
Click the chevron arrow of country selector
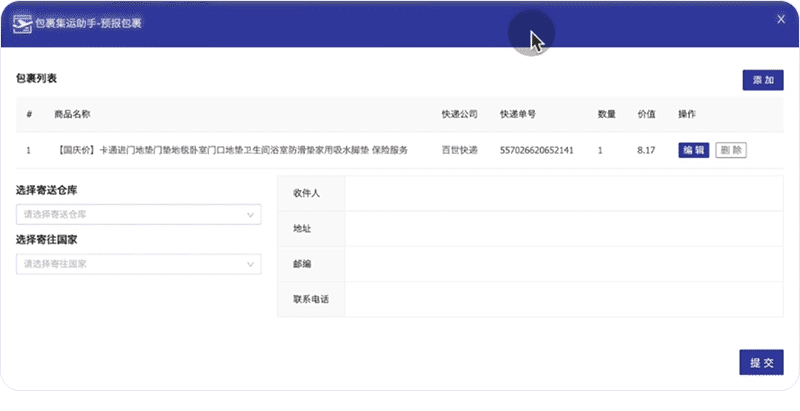tap(250, 264)
